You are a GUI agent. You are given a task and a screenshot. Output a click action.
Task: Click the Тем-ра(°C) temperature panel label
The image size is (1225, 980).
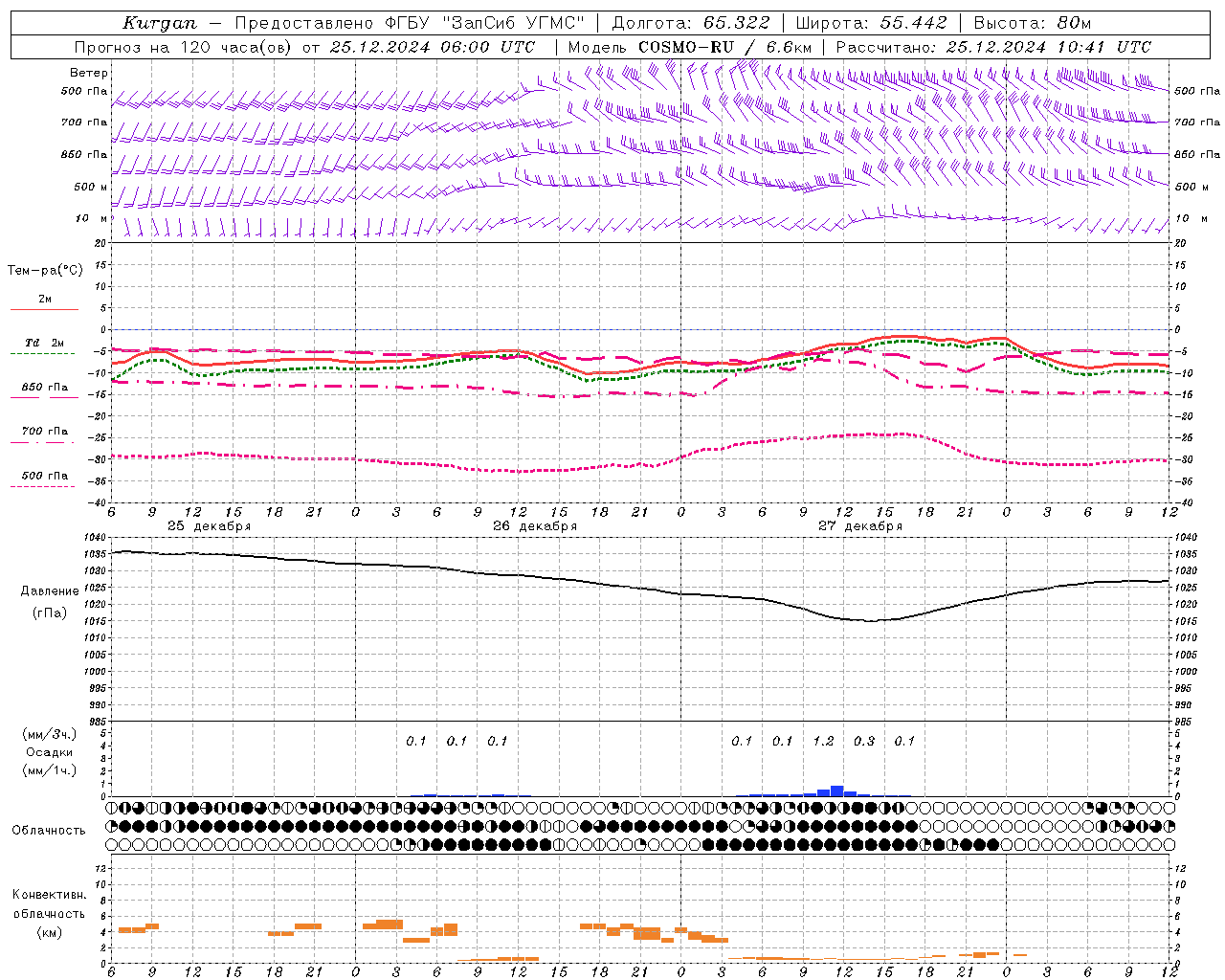45,271
